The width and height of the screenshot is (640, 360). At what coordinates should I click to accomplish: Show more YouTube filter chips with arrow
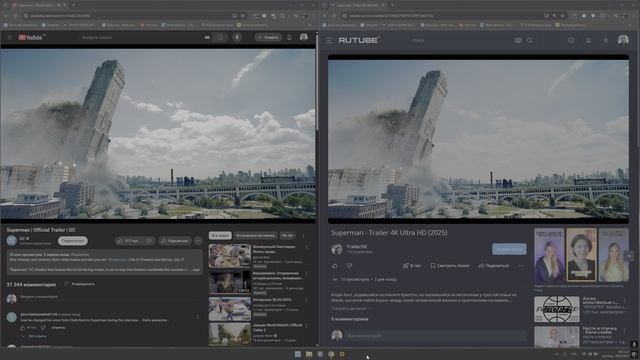[303, 236]
